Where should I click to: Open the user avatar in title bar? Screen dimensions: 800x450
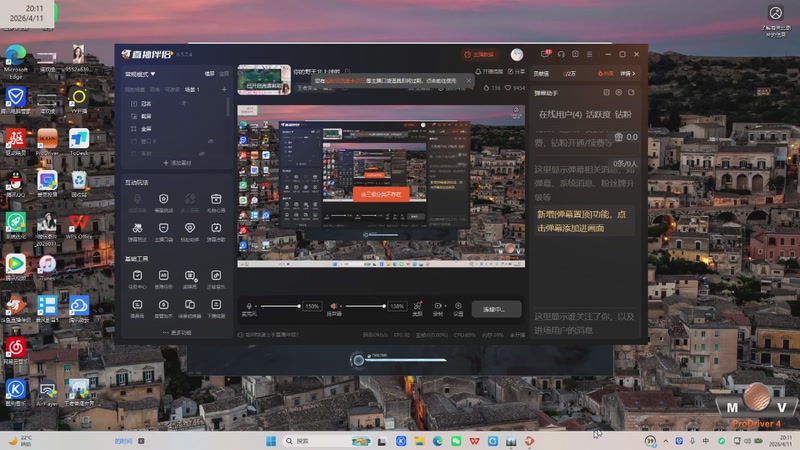click(x=517, y=55)
